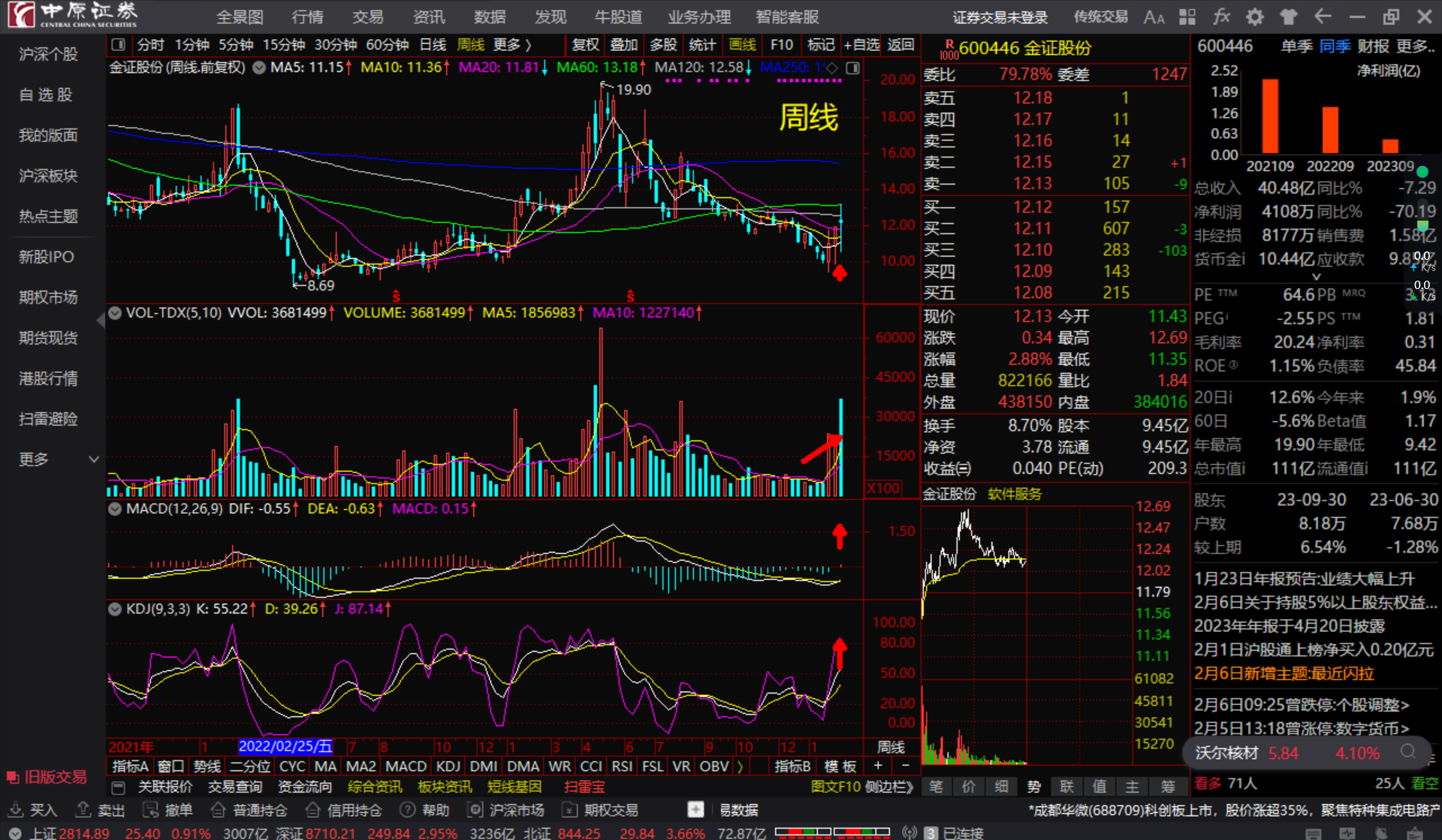
Task: Click the settings gear icon
Action: coord(1254,17)
